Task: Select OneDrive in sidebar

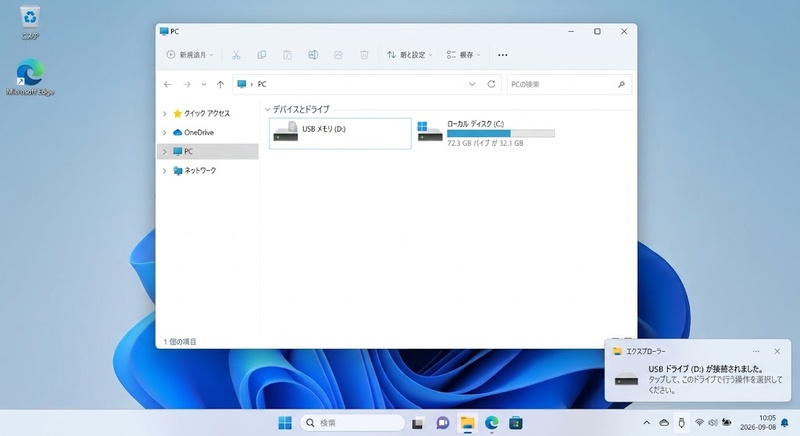Action: (193, 133)
